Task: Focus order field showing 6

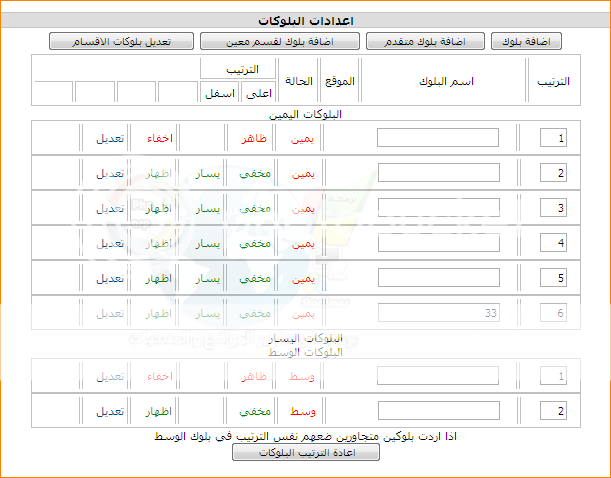Action: (553, 313)
